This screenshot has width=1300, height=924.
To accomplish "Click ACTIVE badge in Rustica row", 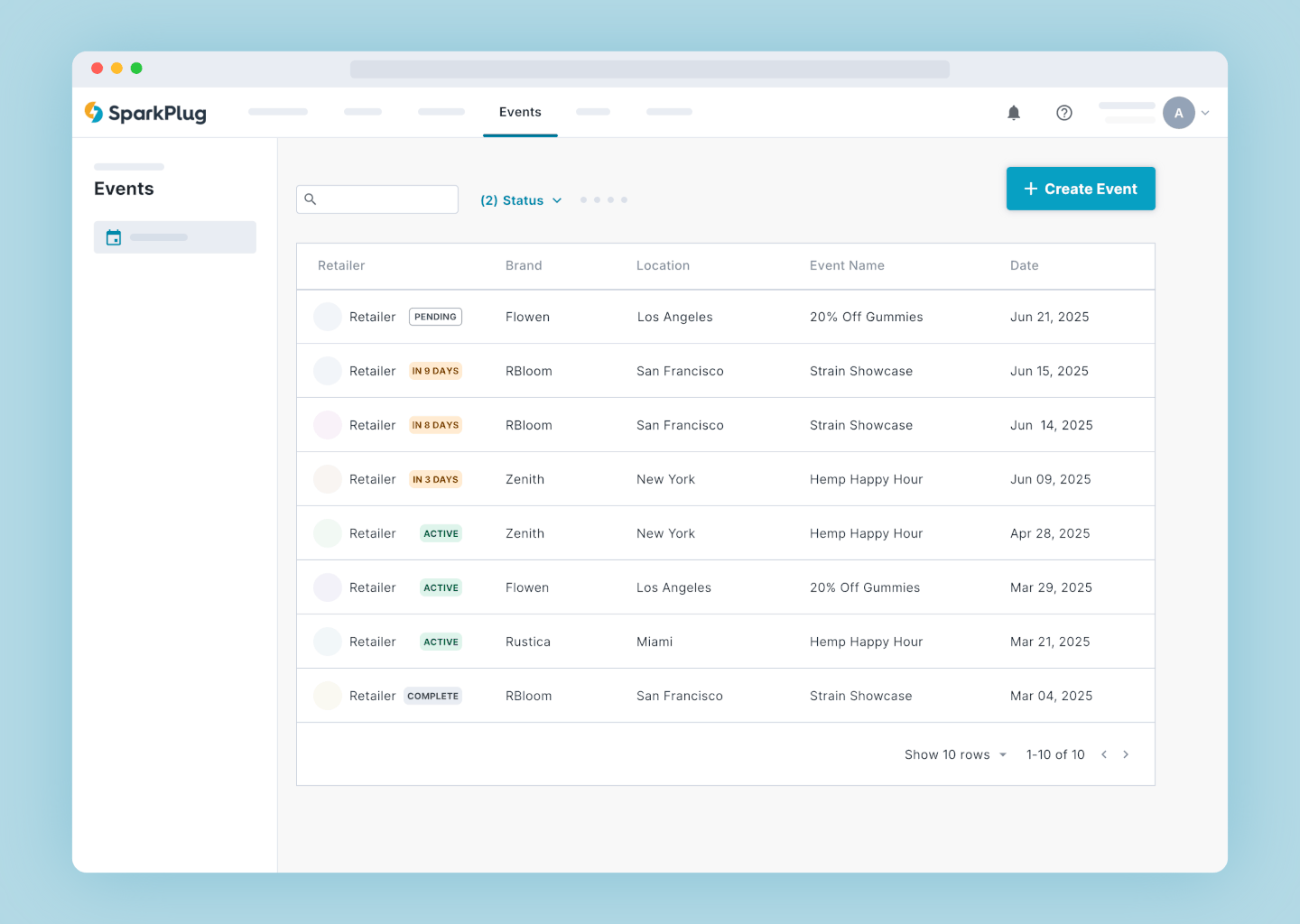I will 441,642.
